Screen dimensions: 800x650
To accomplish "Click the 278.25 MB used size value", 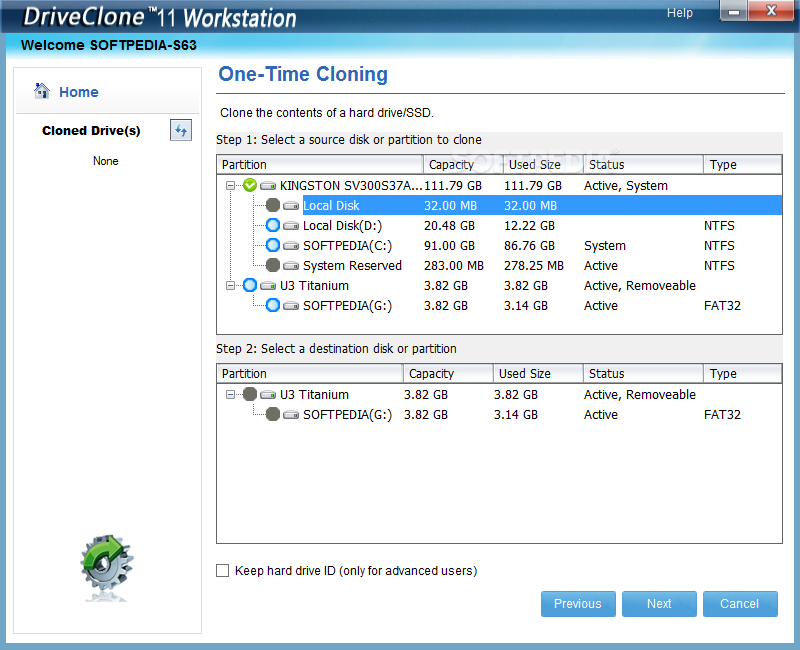I will click(x=534, y=266).
